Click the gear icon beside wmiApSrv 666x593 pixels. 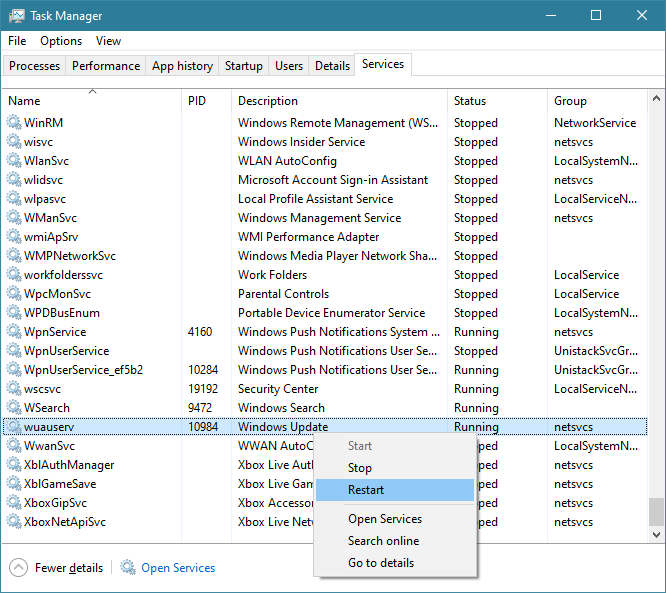(x=14, y=237)
